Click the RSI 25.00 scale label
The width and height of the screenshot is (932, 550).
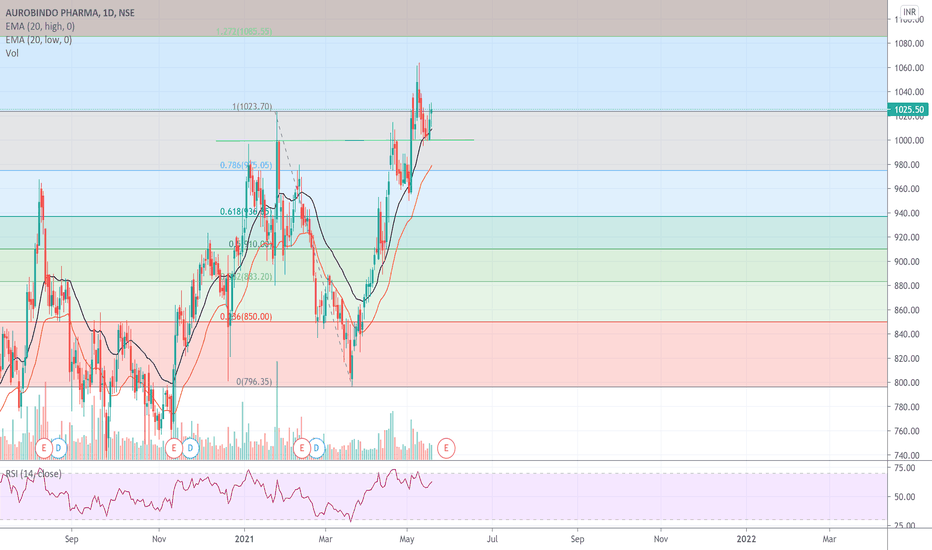[x=905, y=525]
